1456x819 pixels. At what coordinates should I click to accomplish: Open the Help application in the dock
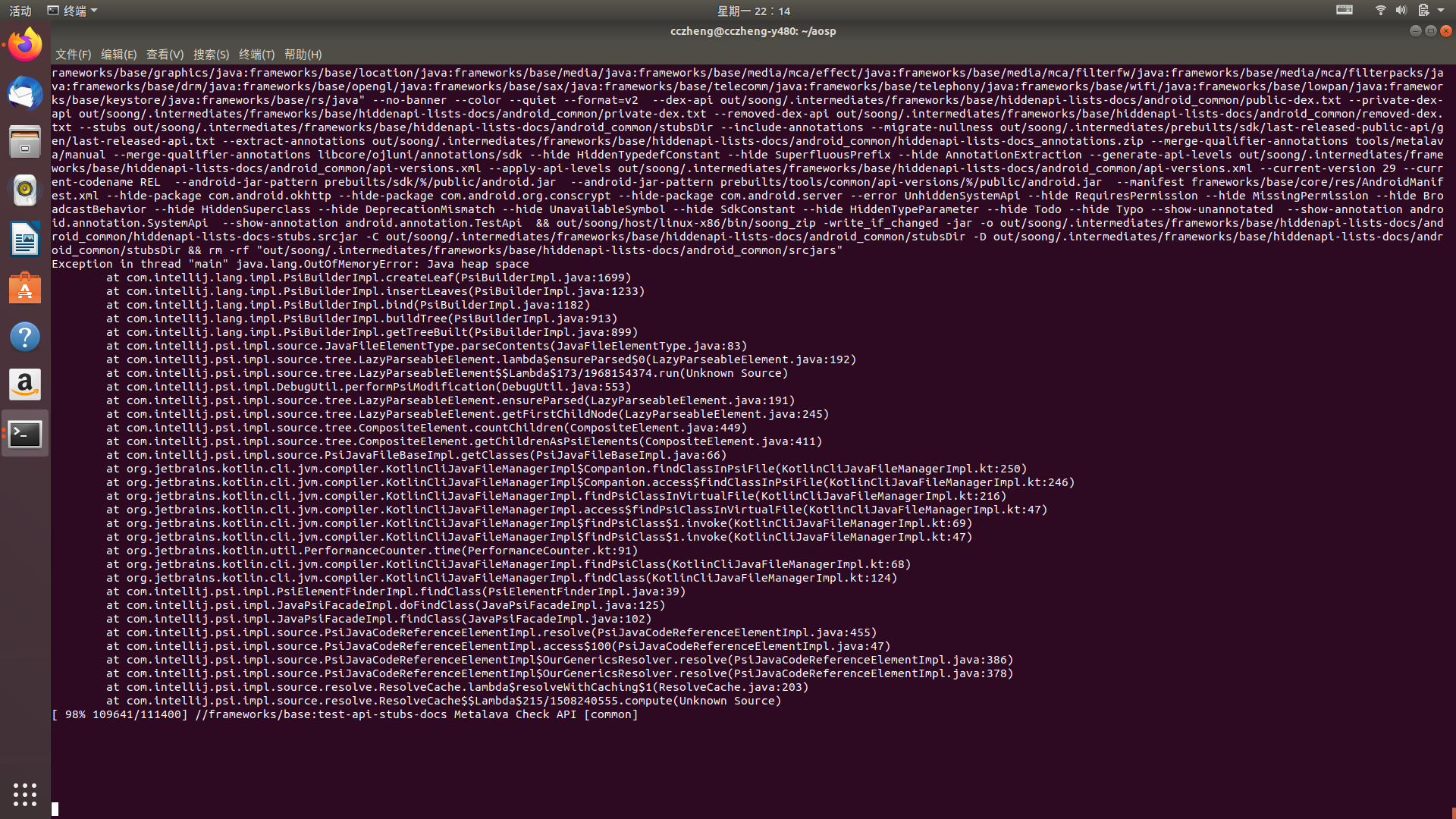(25, 336)
